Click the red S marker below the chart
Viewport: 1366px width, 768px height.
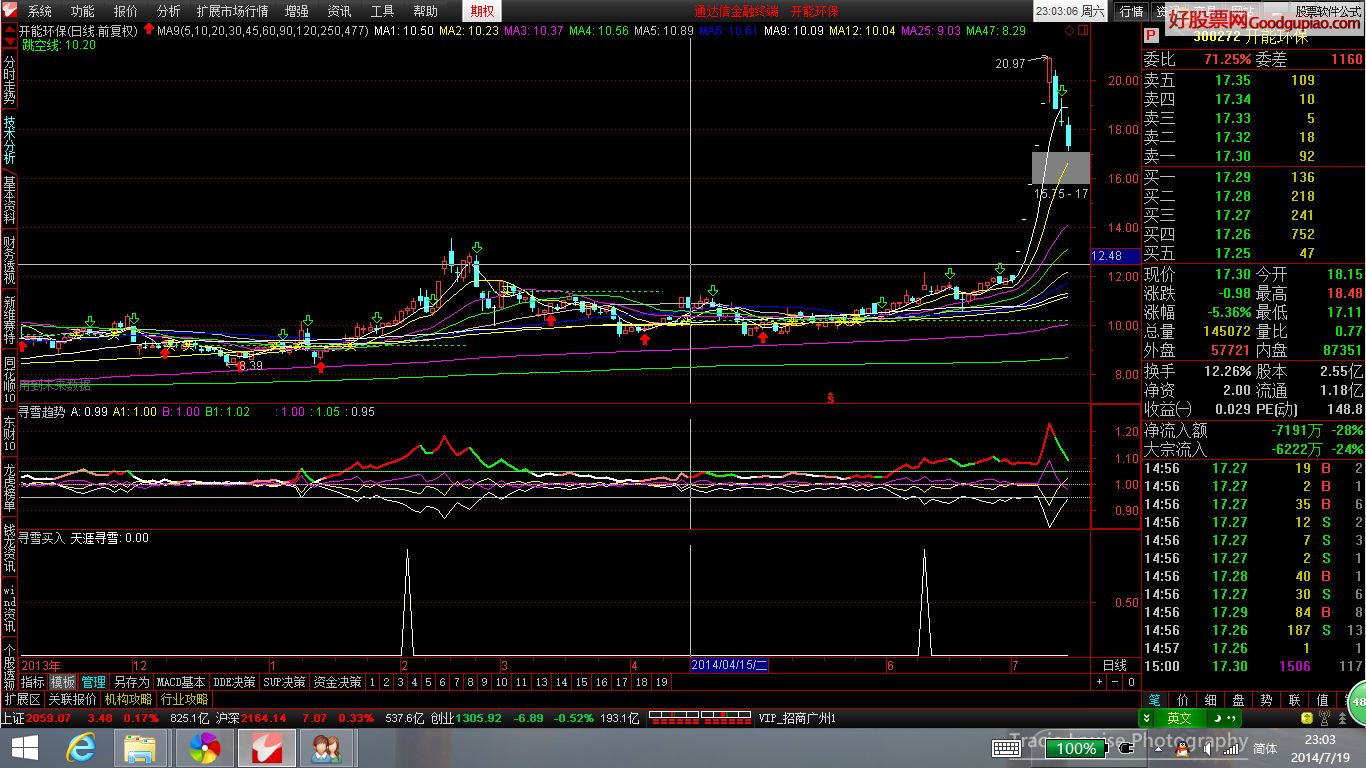830,398
